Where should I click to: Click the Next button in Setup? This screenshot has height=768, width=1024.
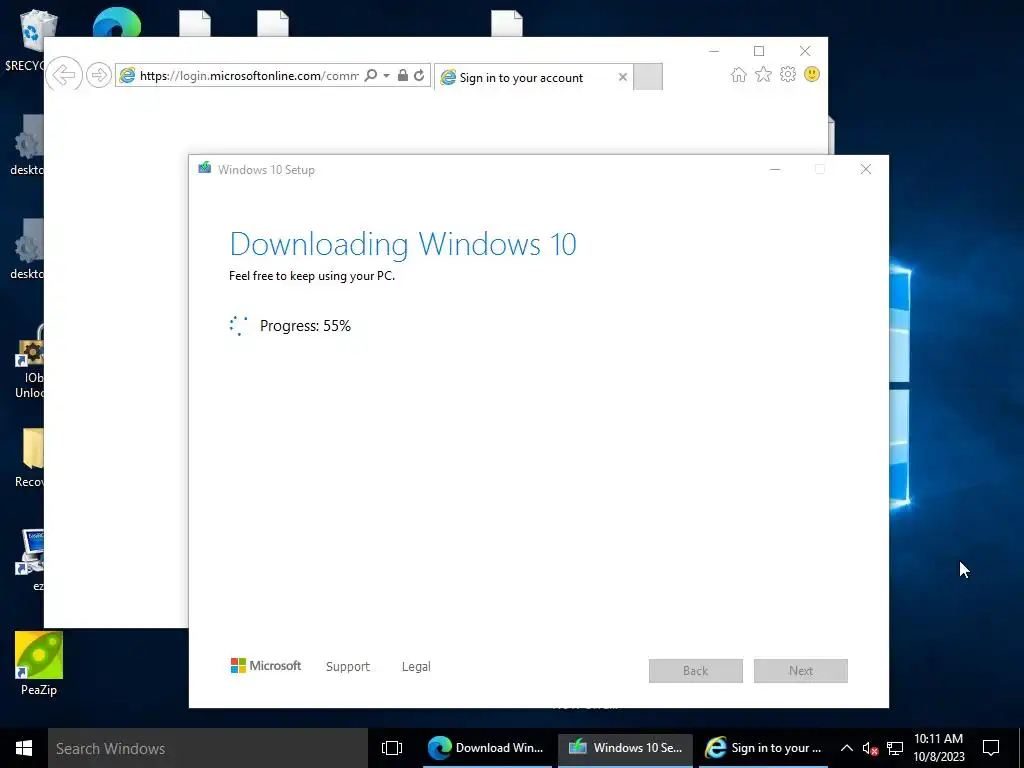tap(801, 671)
